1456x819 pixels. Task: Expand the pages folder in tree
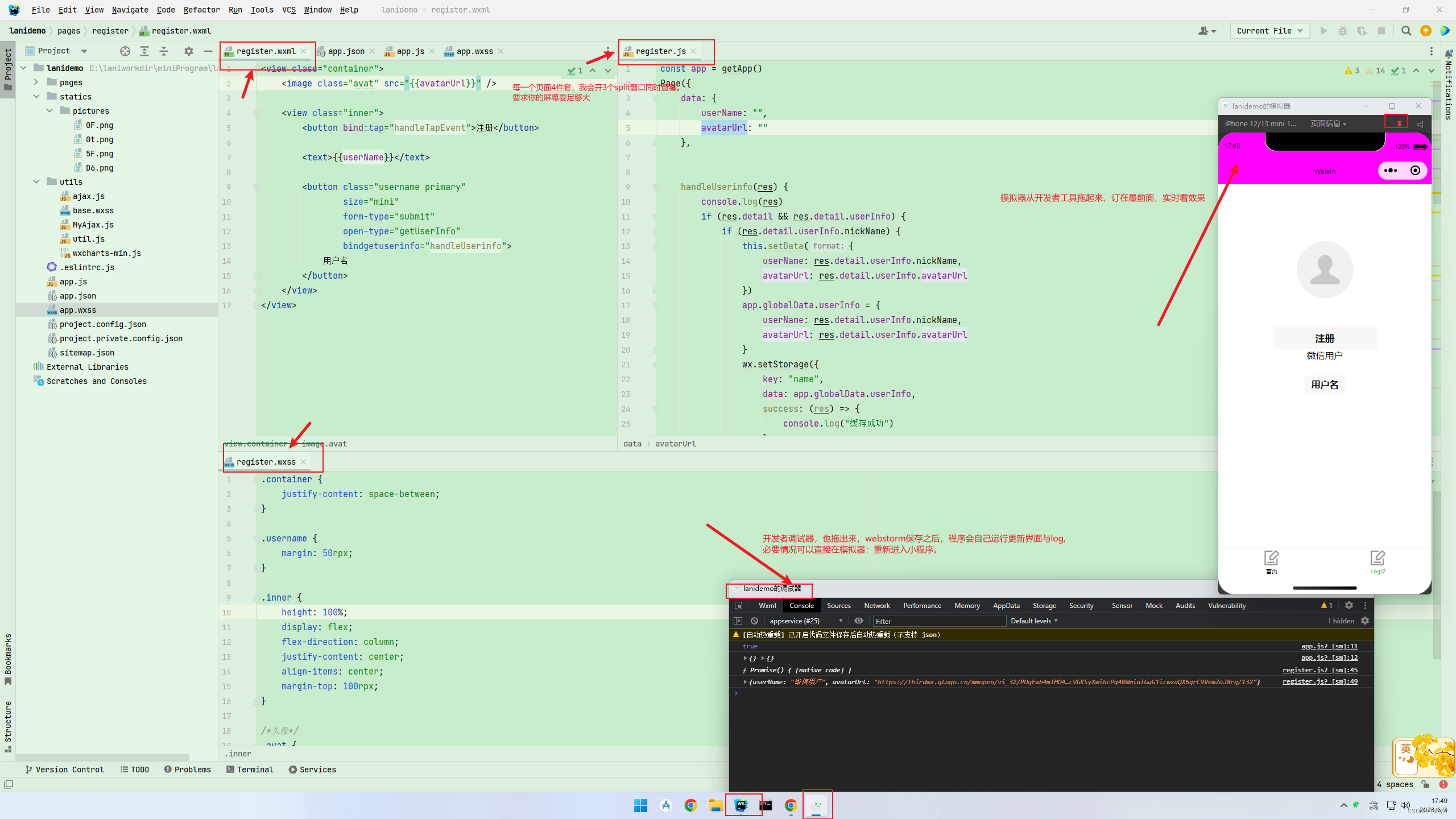point(36,82)
